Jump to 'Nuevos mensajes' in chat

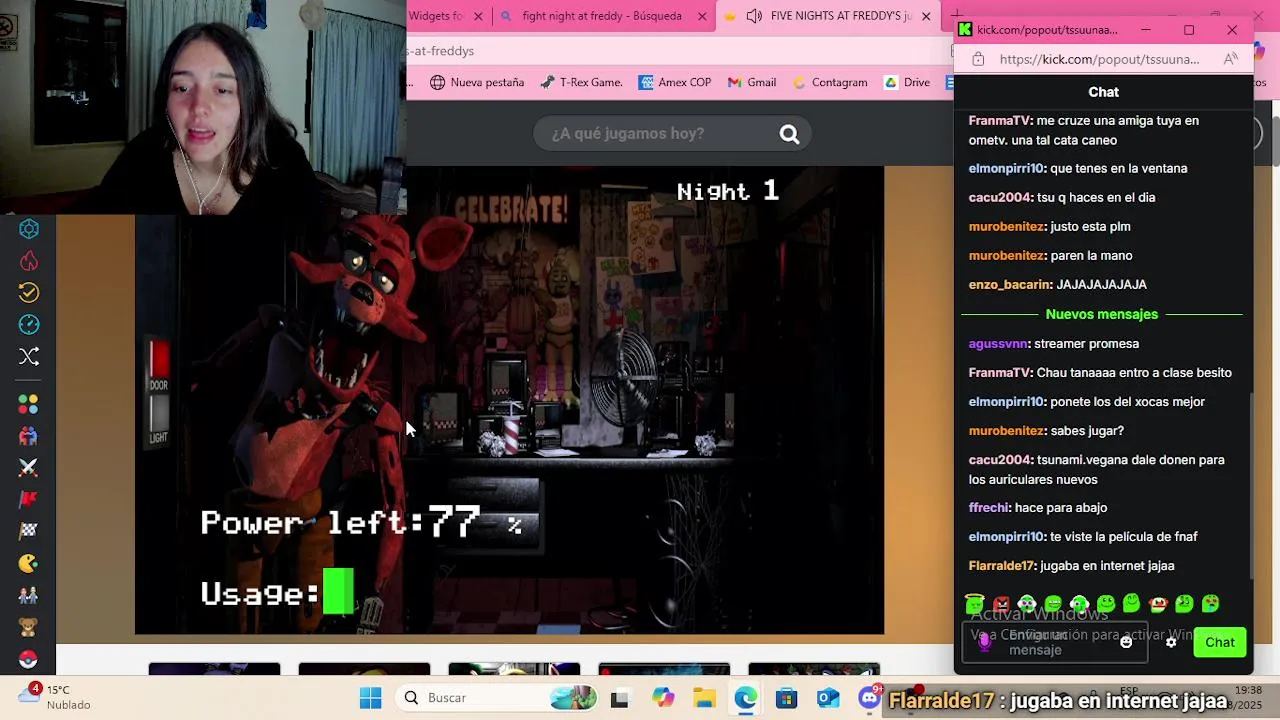pos(1101,314)
